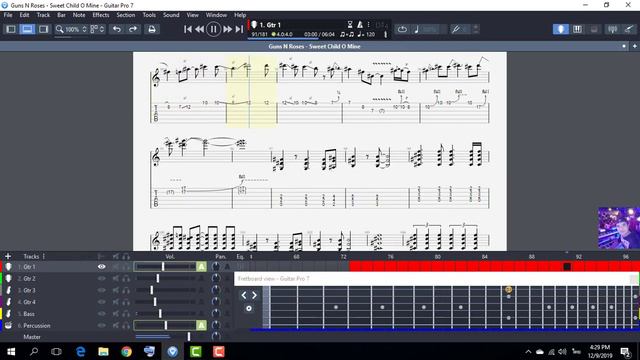
Task: Open the notification center icon
Action: coord(625,351)
